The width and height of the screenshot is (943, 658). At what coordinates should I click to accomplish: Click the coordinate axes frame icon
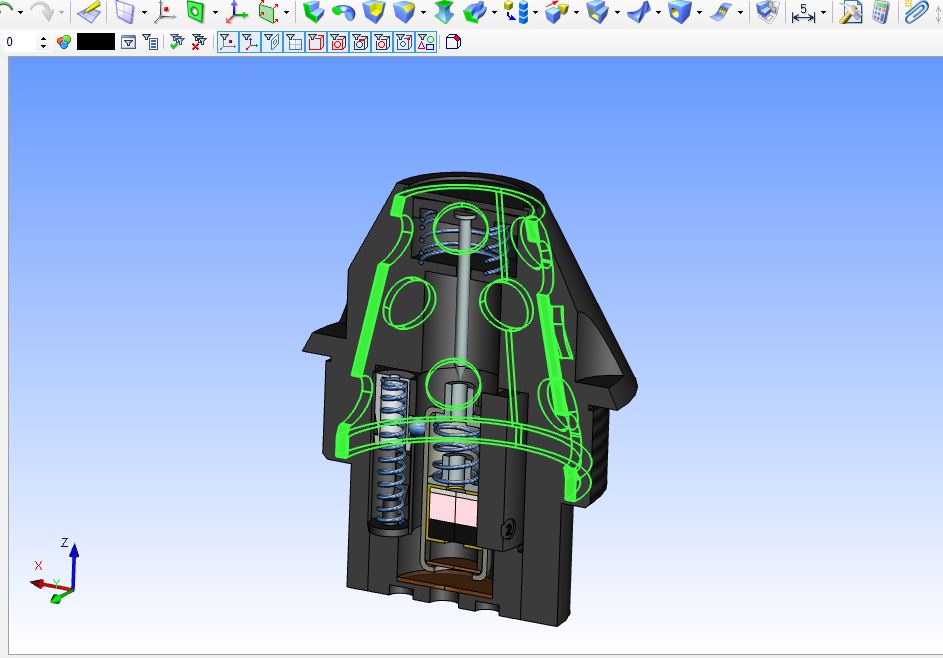coord(237,12)
